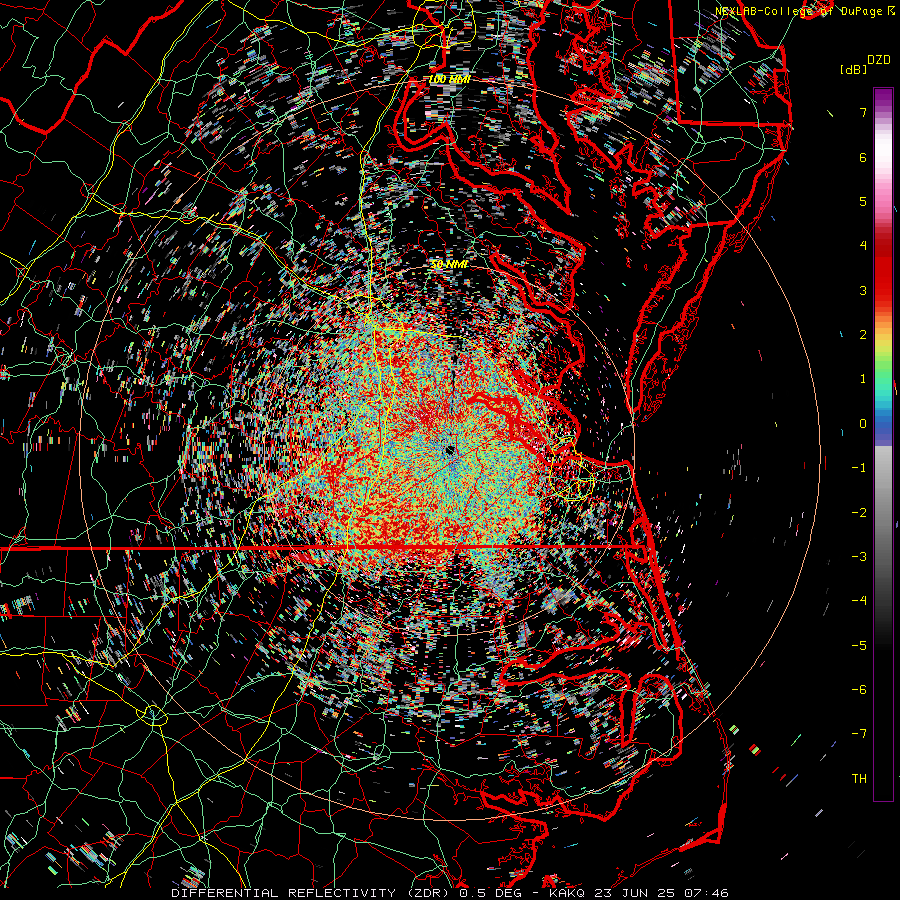The width and height of the screenshot is (900, 900).
Task: Click the ZDR color scale bar
Action: [883, 444]
